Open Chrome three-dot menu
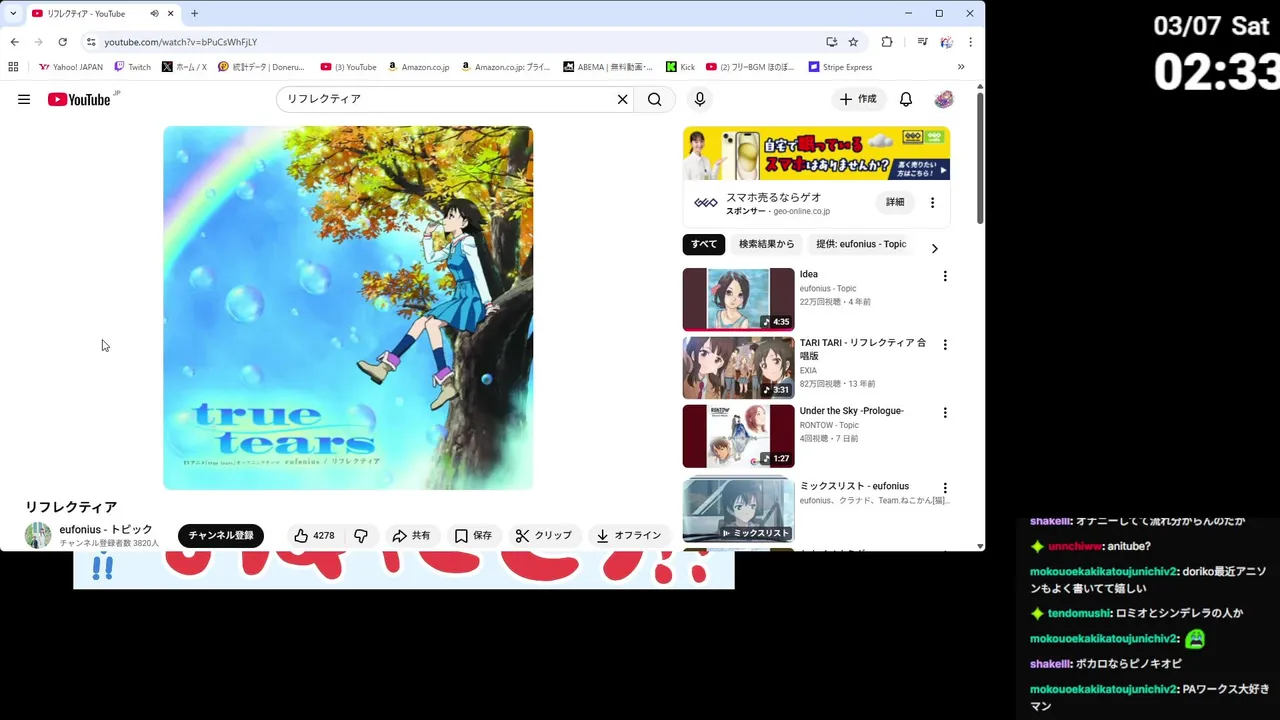 coord(970,42)
